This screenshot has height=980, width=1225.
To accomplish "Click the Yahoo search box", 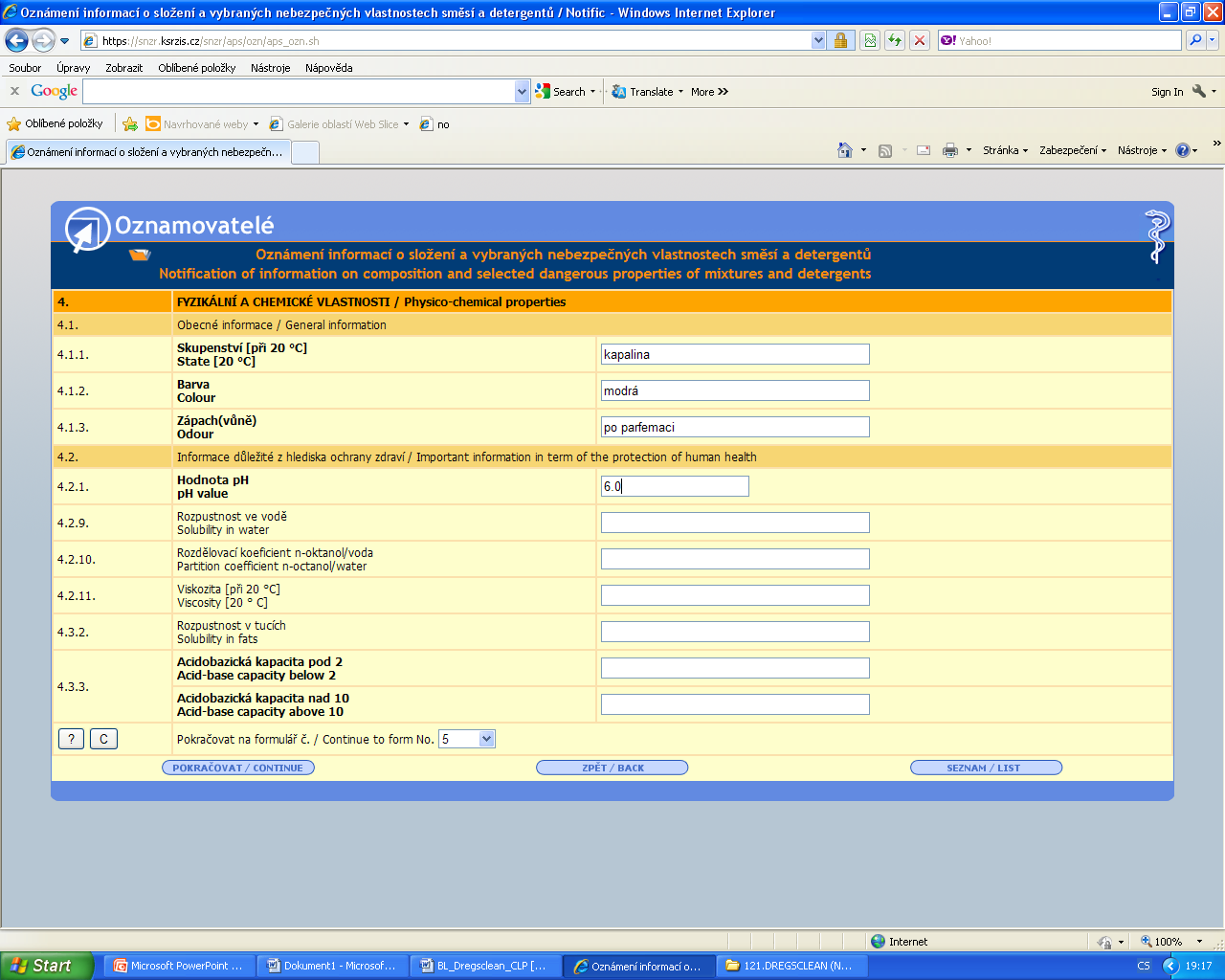I will click(x=1059, y=40).
